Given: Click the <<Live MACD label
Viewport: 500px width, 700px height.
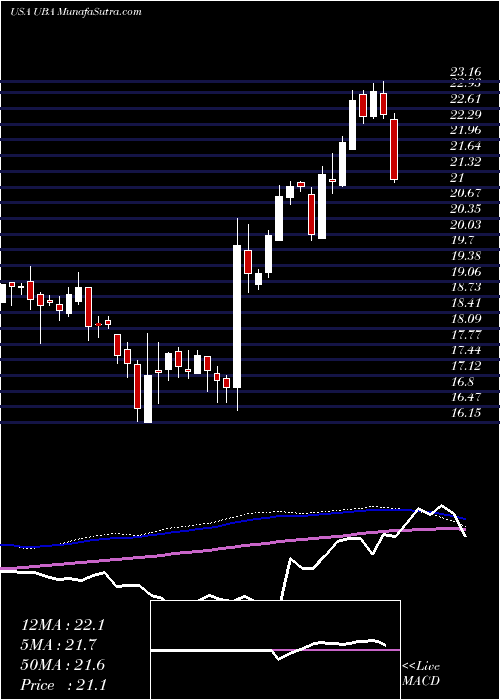Looking at the screenshot, I should tap(421, 674).
